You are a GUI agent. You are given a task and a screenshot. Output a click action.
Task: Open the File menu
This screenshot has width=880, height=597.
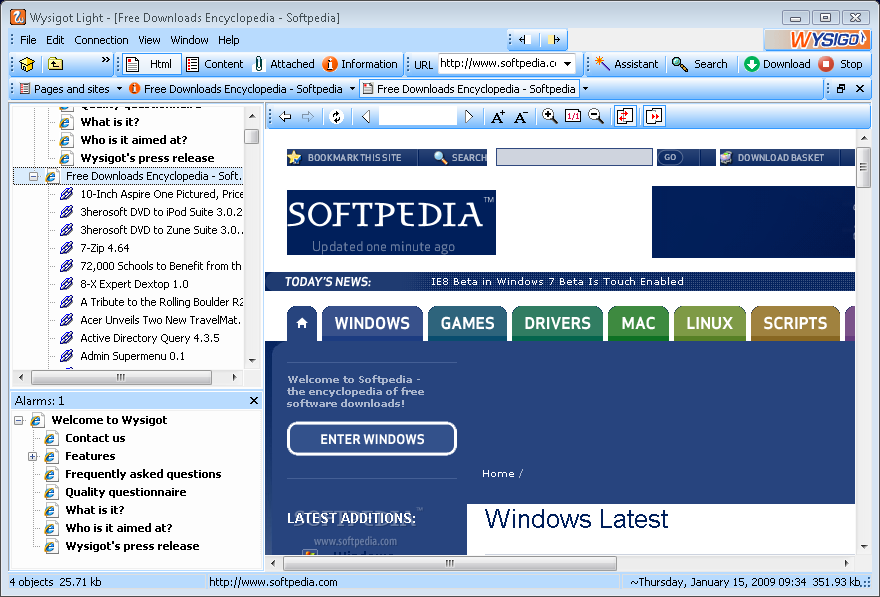coord(28,40)
